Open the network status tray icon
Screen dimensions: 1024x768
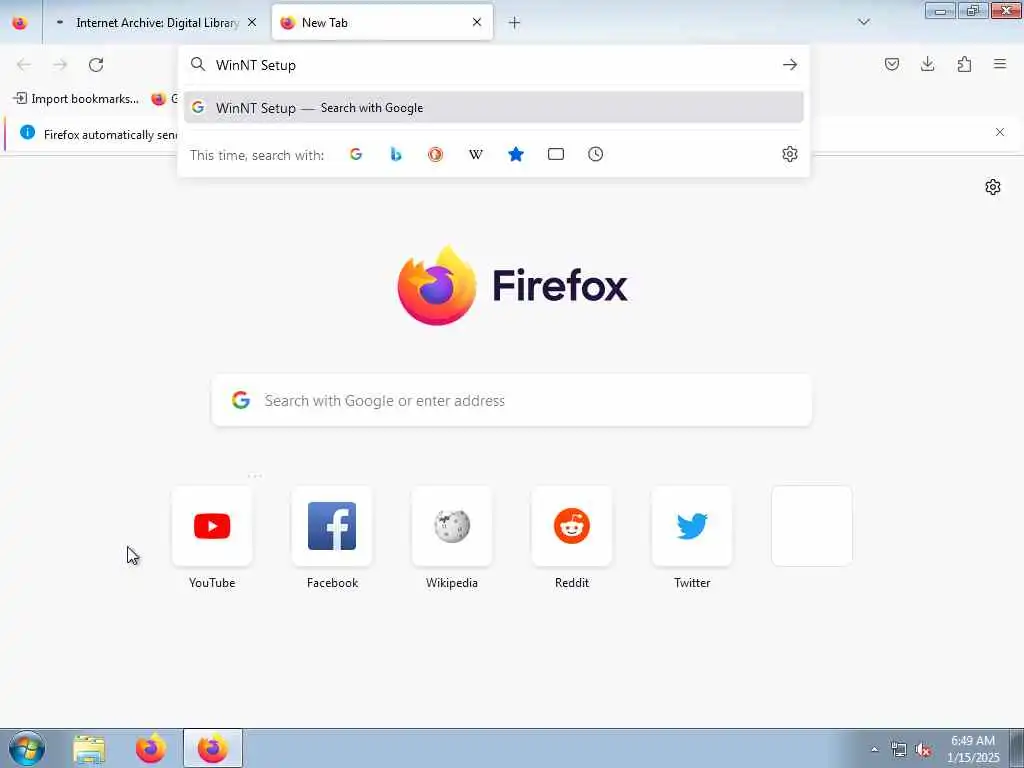point(899,749)
